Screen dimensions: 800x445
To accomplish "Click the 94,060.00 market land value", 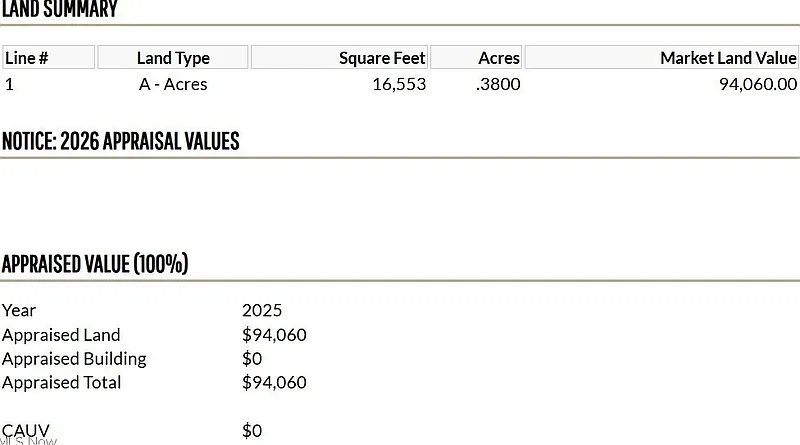I will [758, 84].
